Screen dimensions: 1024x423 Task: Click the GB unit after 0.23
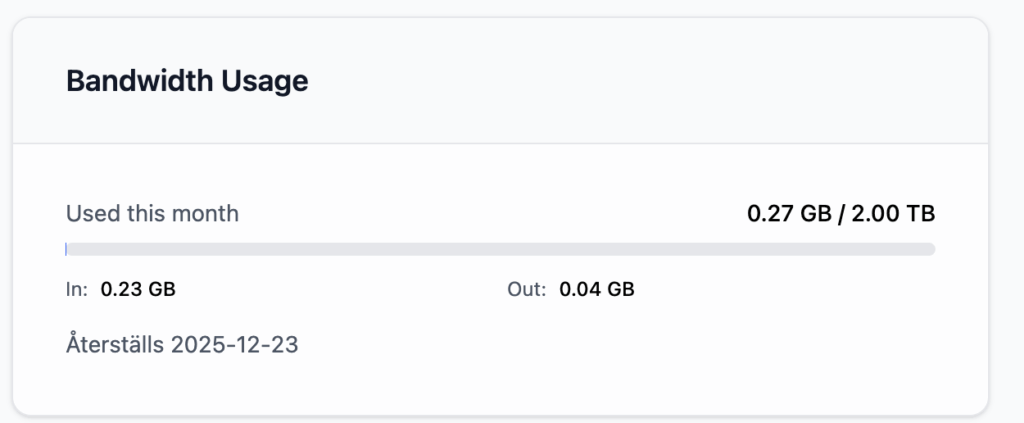162,290
